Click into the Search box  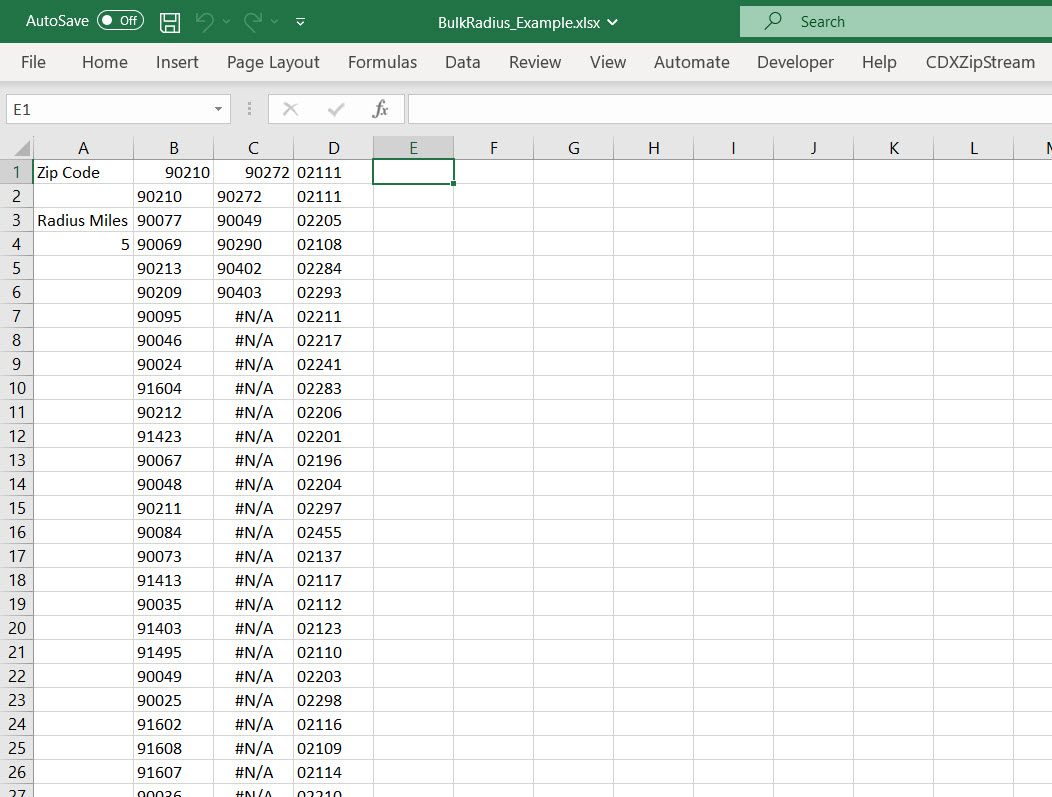pyautogui.click(x=896, y=21)
